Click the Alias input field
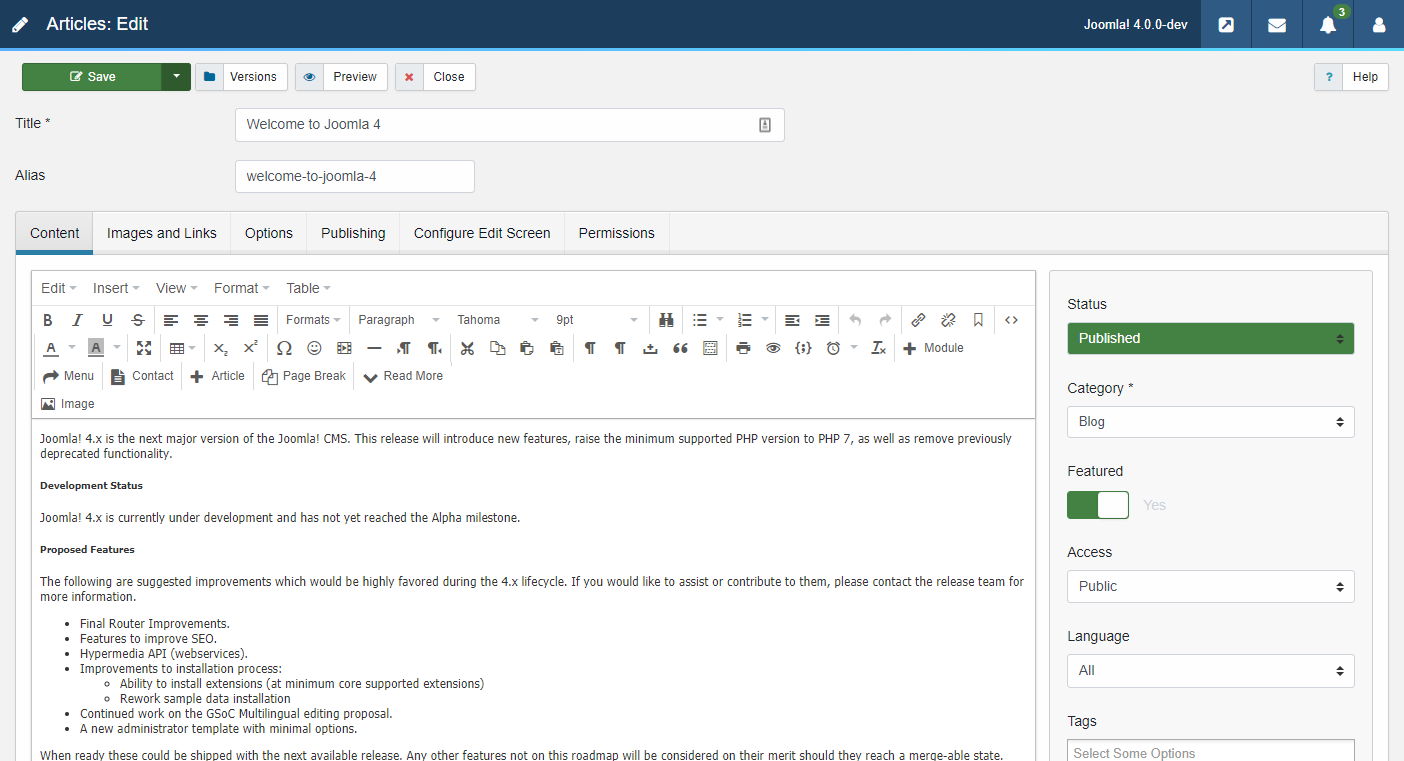Screen dimensions: 1404x761 coord(355,177)
